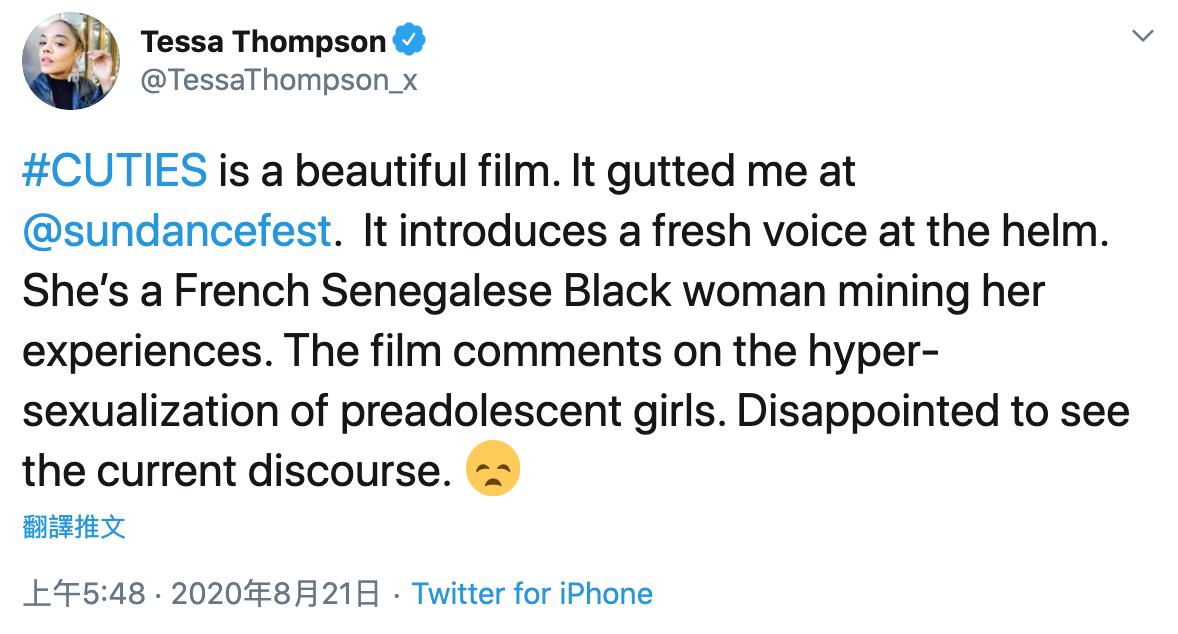Click "French Senegalese" in the tweet text
Viewport: 1178px width, 634px height.
click(364, 291)
